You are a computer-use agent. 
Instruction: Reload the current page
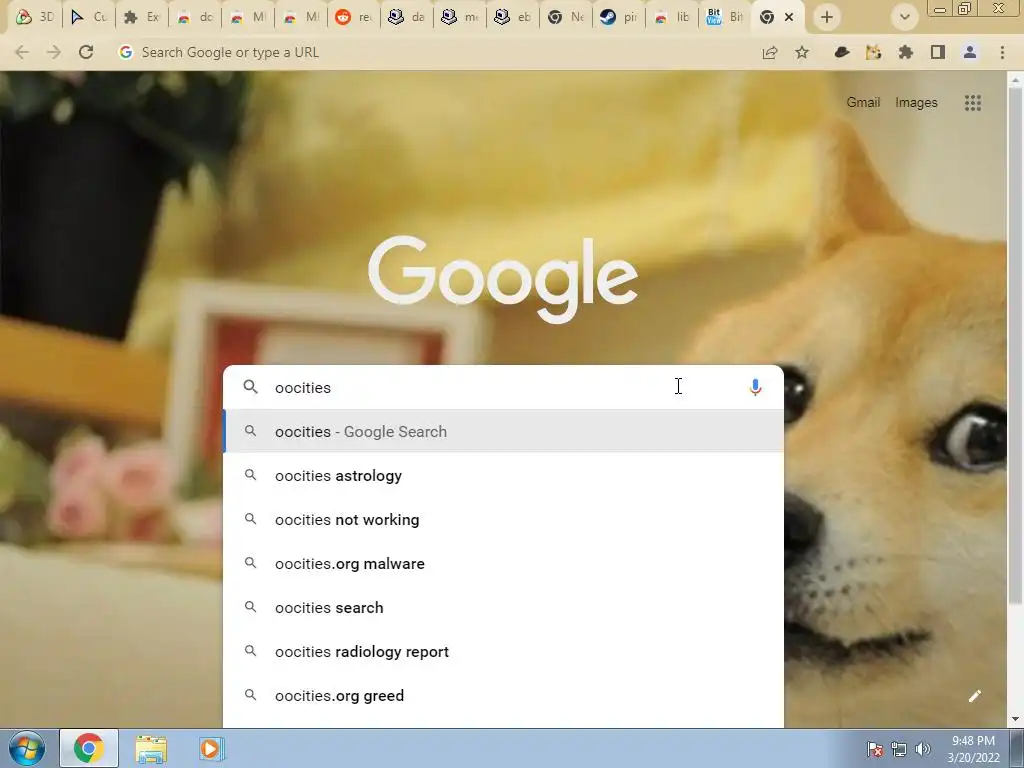(86, 52)
